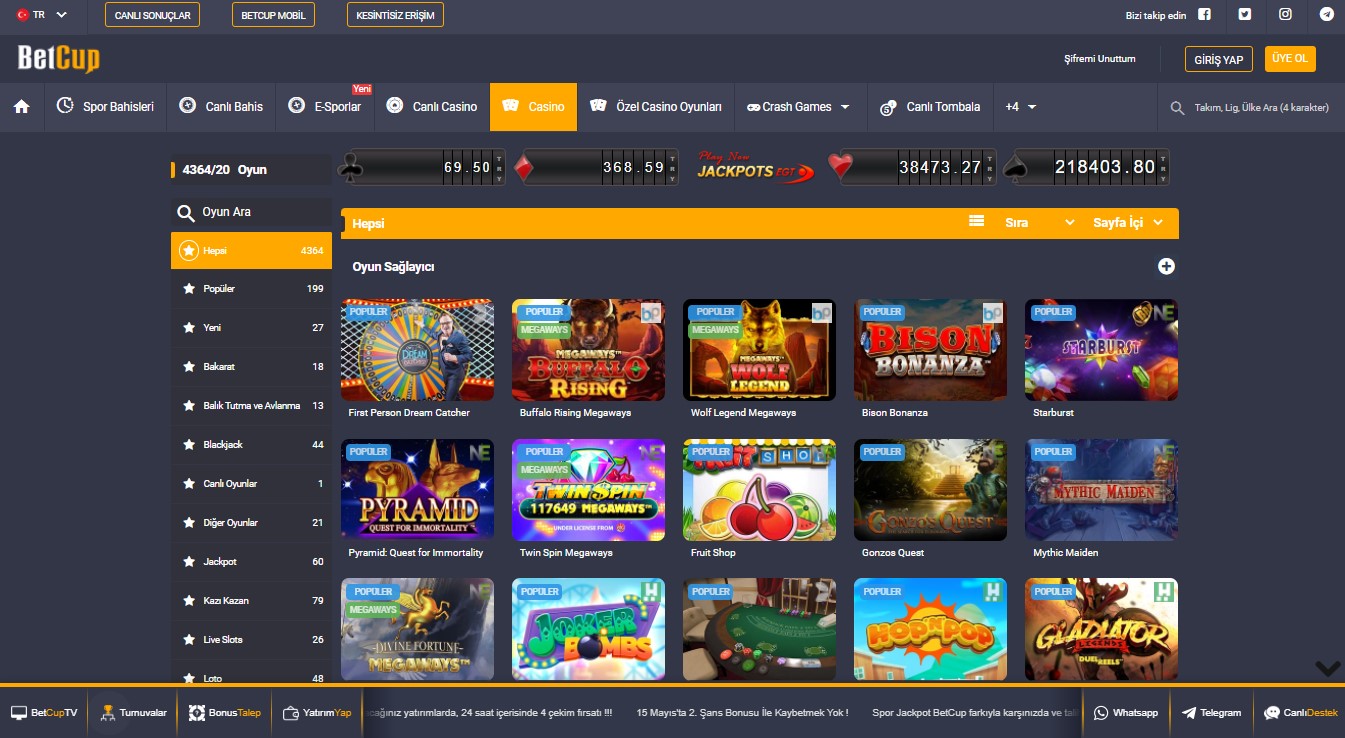Open BetCupTV from bottom bar
Screen dimensions: 1345x738
(x=44, y=713)
